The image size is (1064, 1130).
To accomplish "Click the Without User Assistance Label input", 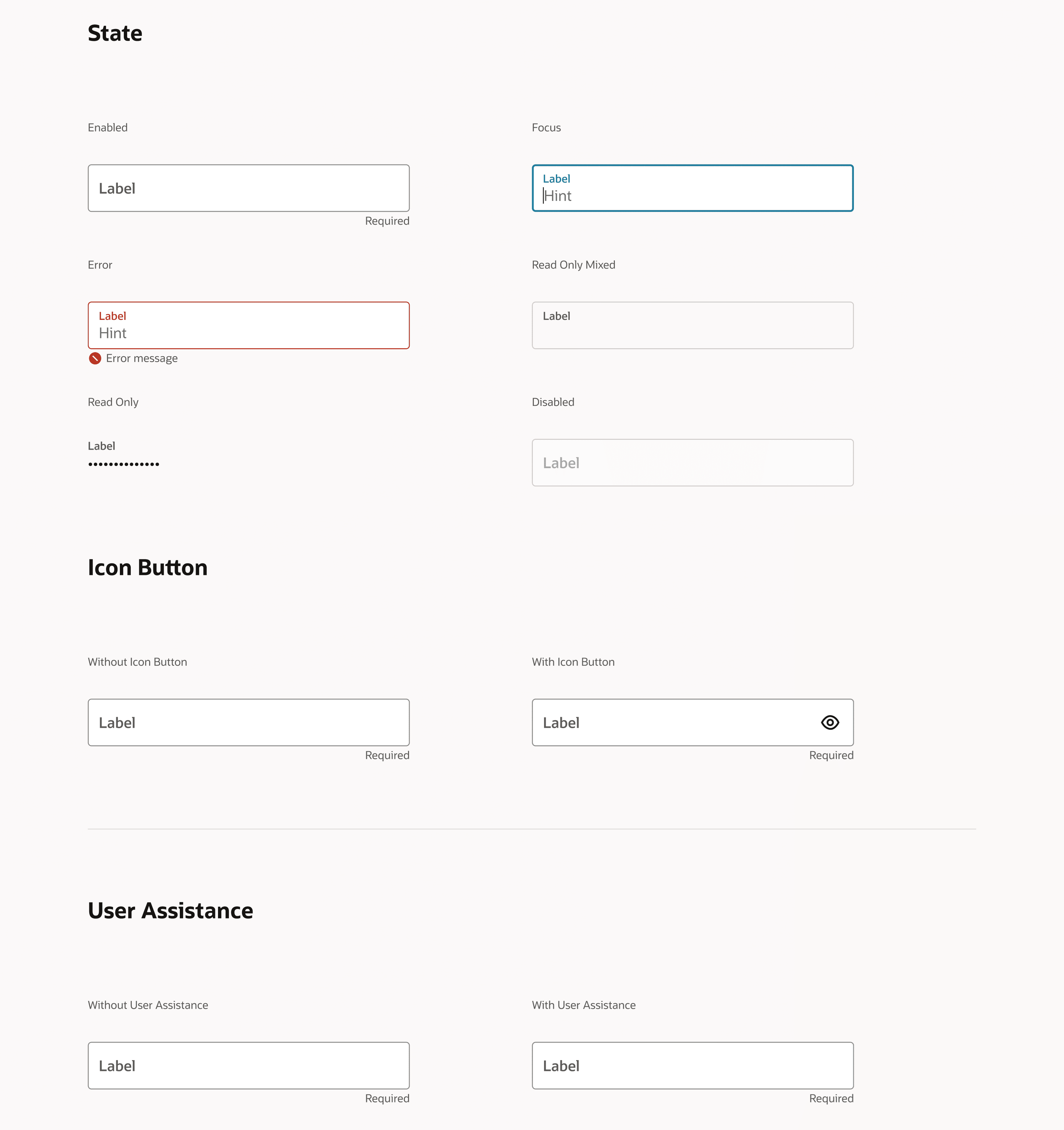I will (x=248, y=1066).
